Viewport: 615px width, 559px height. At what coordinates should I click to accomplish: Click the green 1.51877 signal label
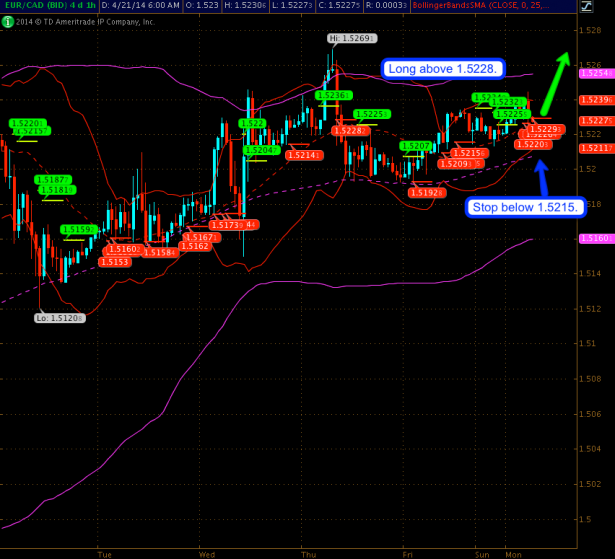[53, 180]
